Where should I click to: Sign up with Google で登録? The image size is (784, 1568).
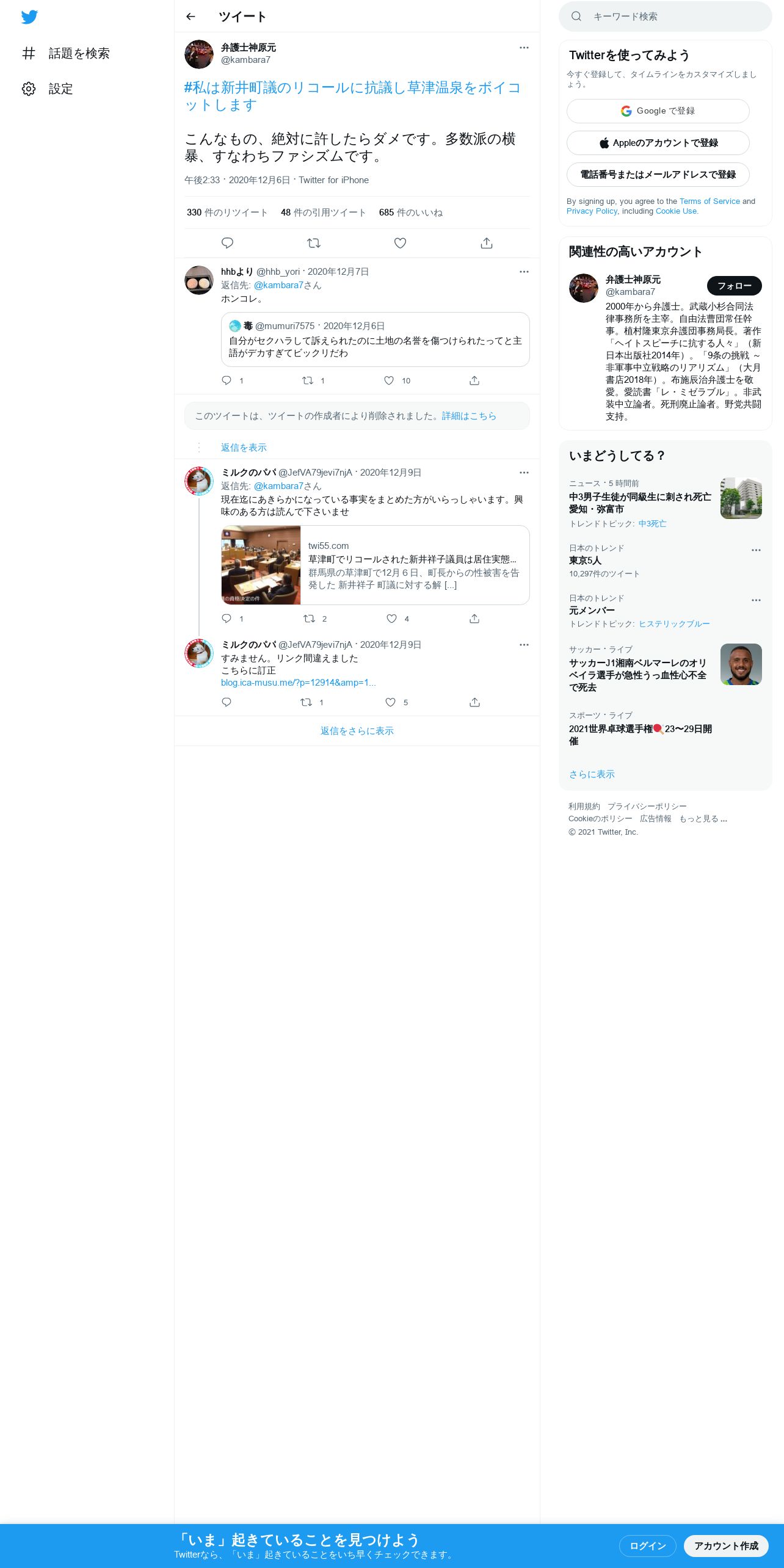658,111
